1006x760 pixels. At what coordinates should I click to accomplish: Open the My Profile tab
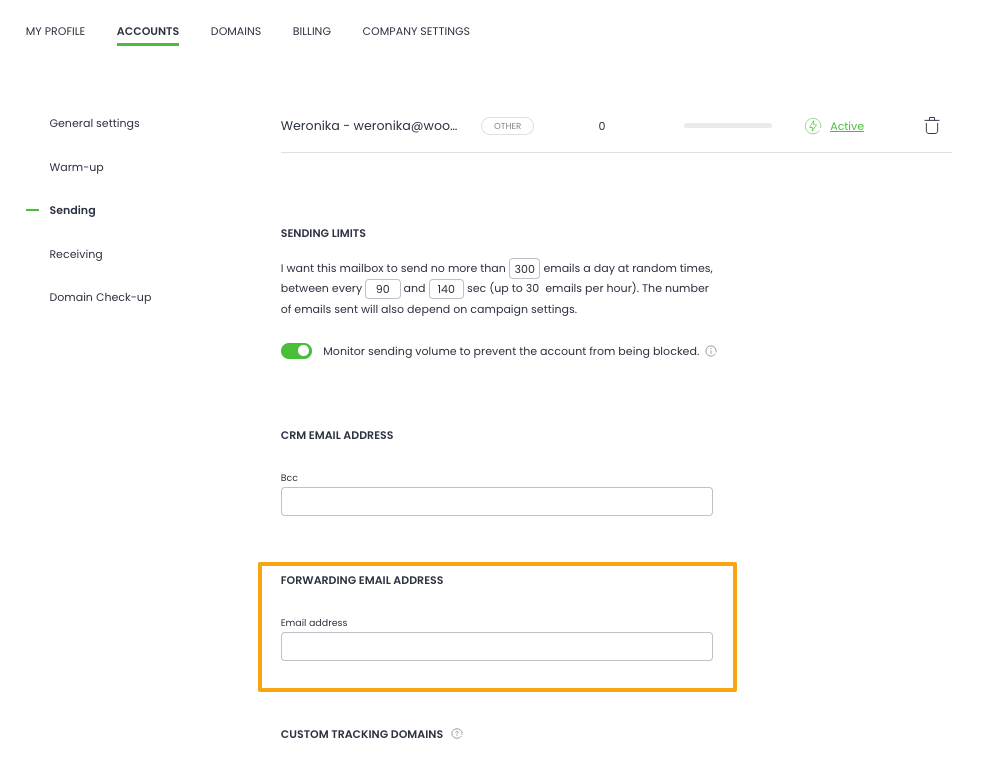coord(55,31)
